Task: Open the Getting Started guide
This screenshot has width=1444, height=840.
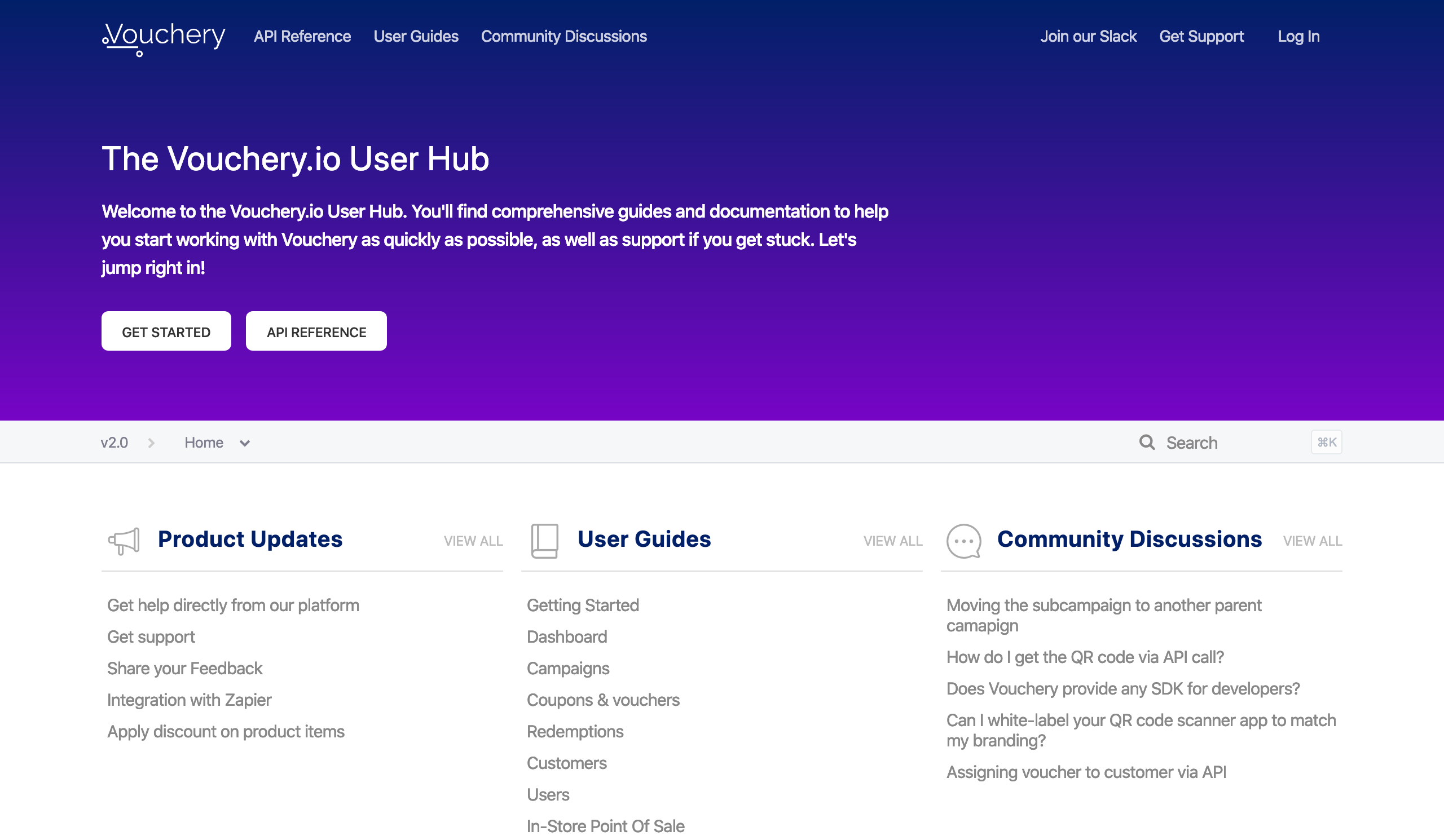Action: tap(583, 605)
